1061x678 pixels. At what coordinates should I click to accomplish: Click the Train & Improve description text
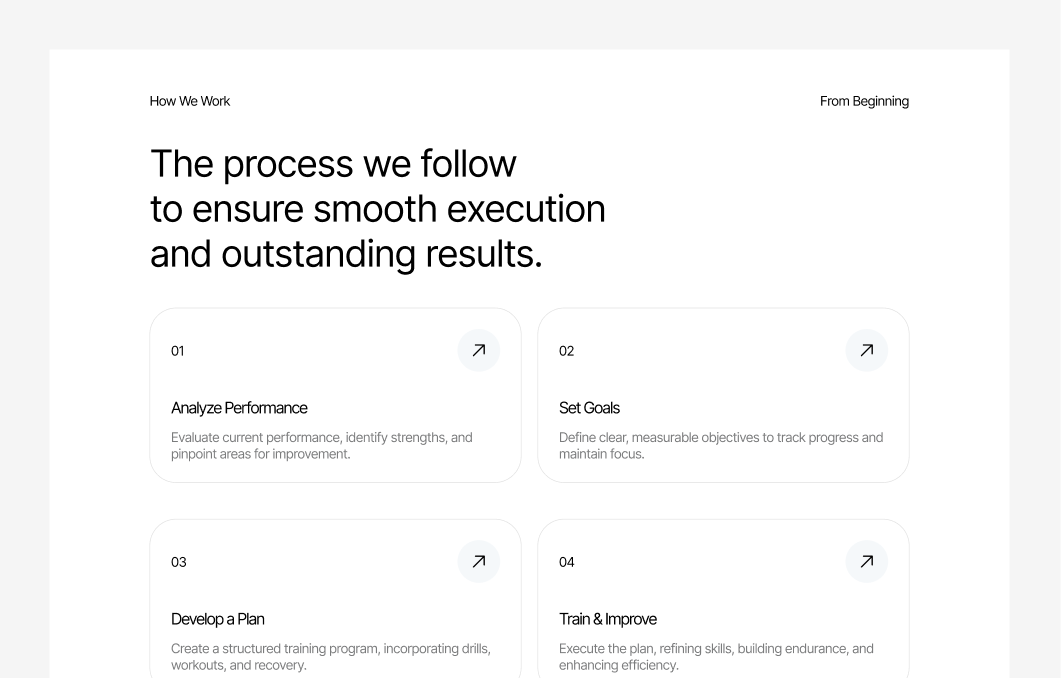(x=716, y=657)
